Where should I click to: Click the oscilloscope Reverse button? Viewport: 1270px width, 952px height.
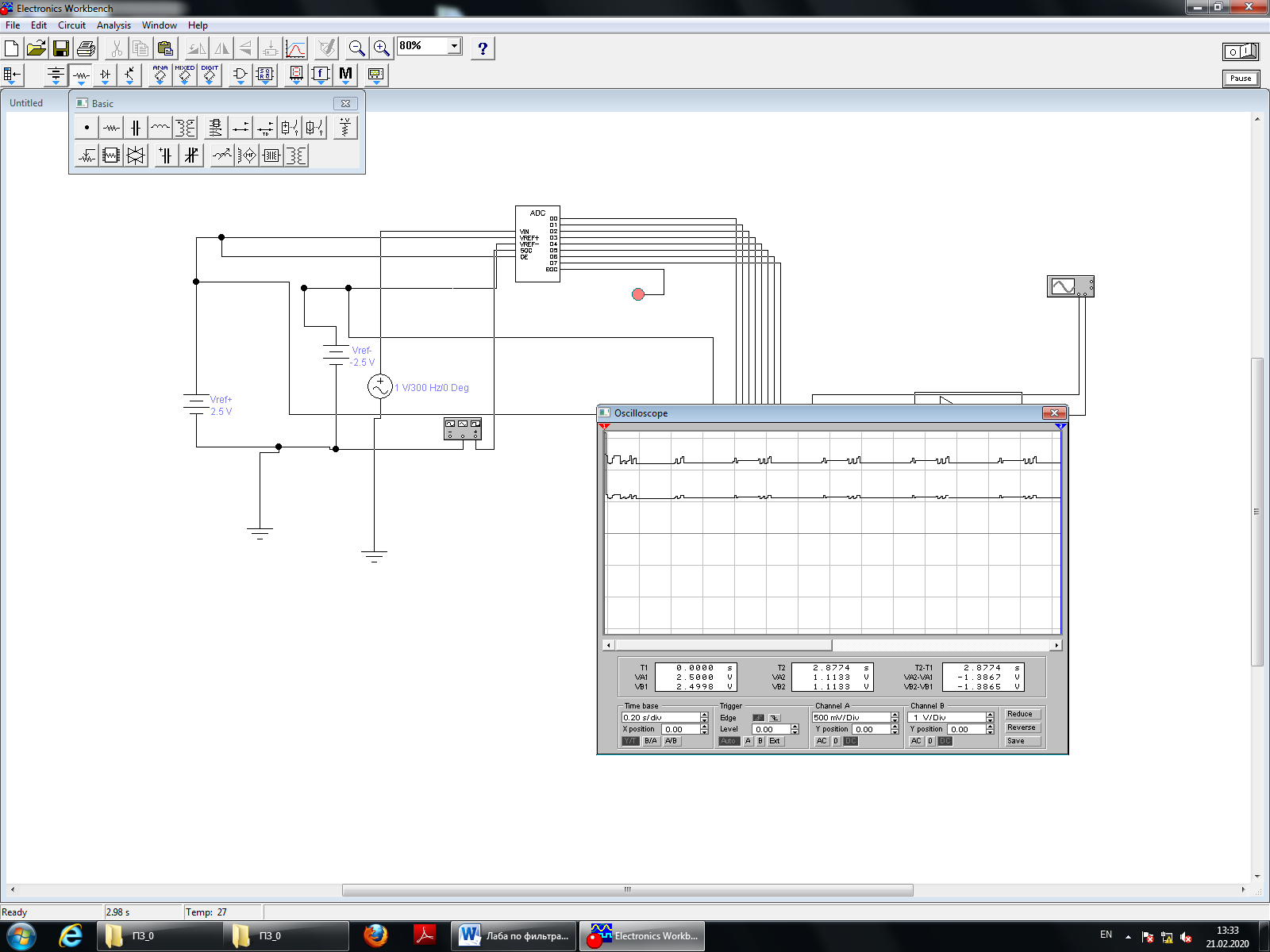pyautogui.click(x=1022, y=727)
